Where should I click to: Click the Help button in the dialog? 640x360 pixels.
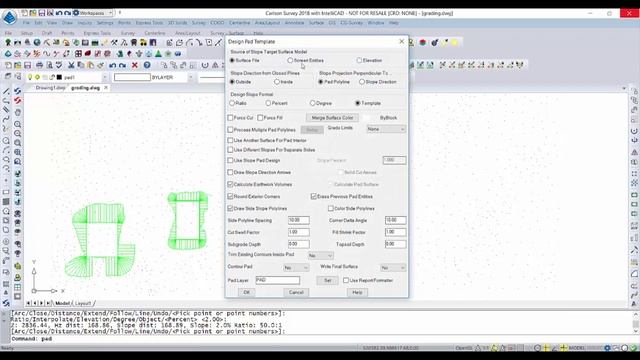click(357, 292)
